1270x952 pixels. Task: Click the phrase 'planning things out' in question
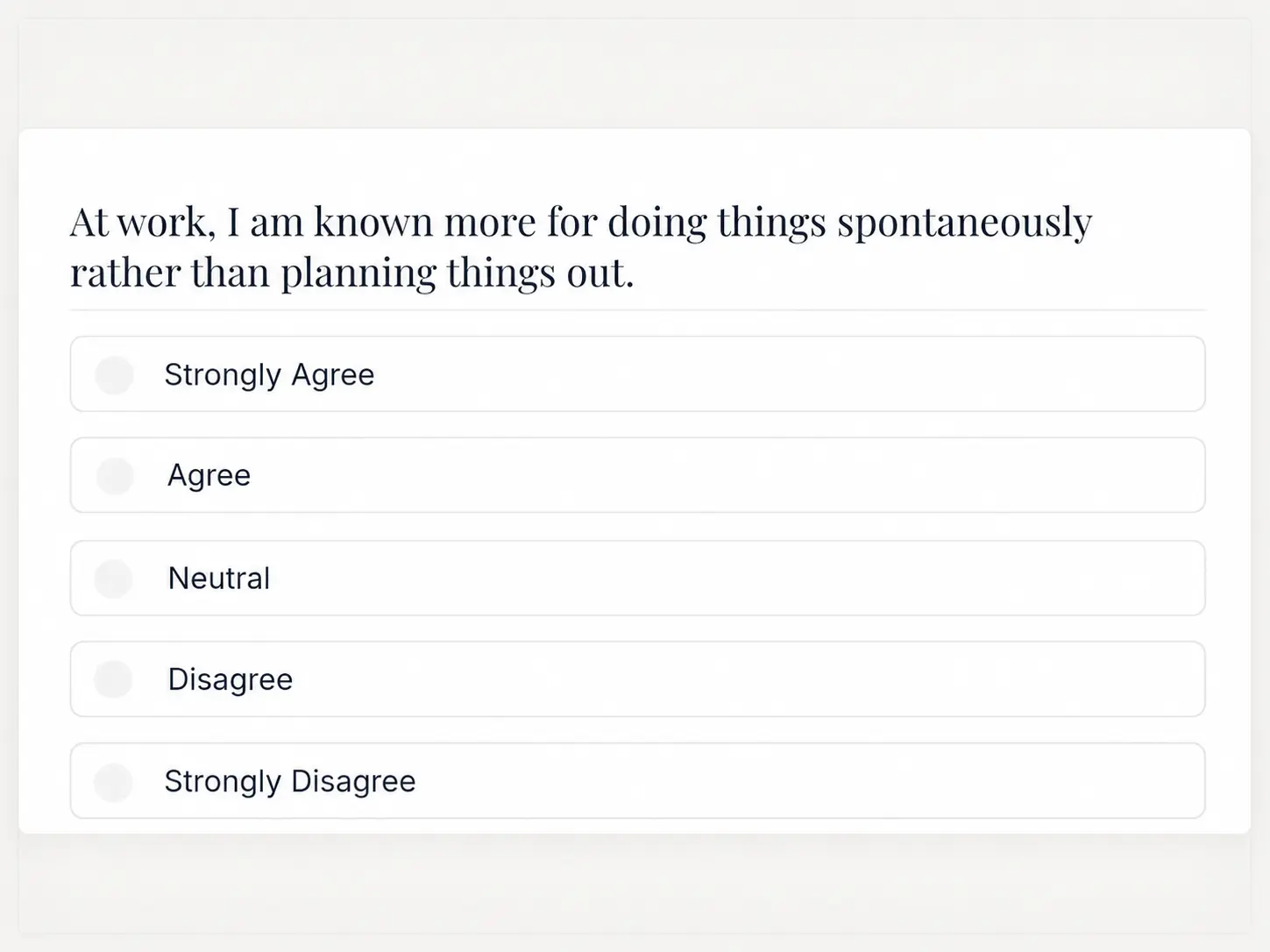point(457,274)
